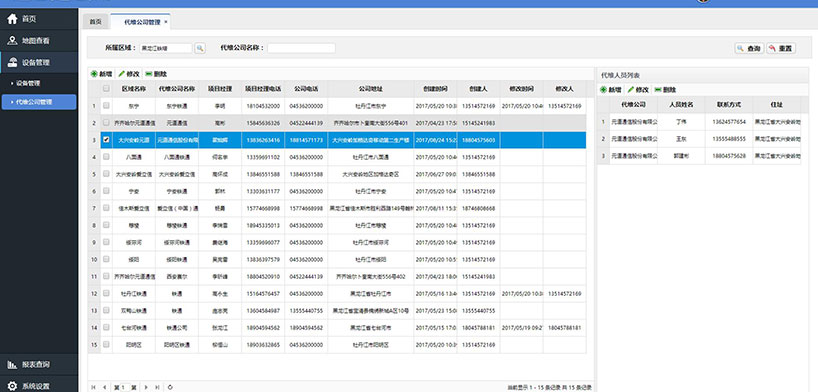Delete person with 删除 in 代维人员列表 panel
818x392 pixels.
666,90
